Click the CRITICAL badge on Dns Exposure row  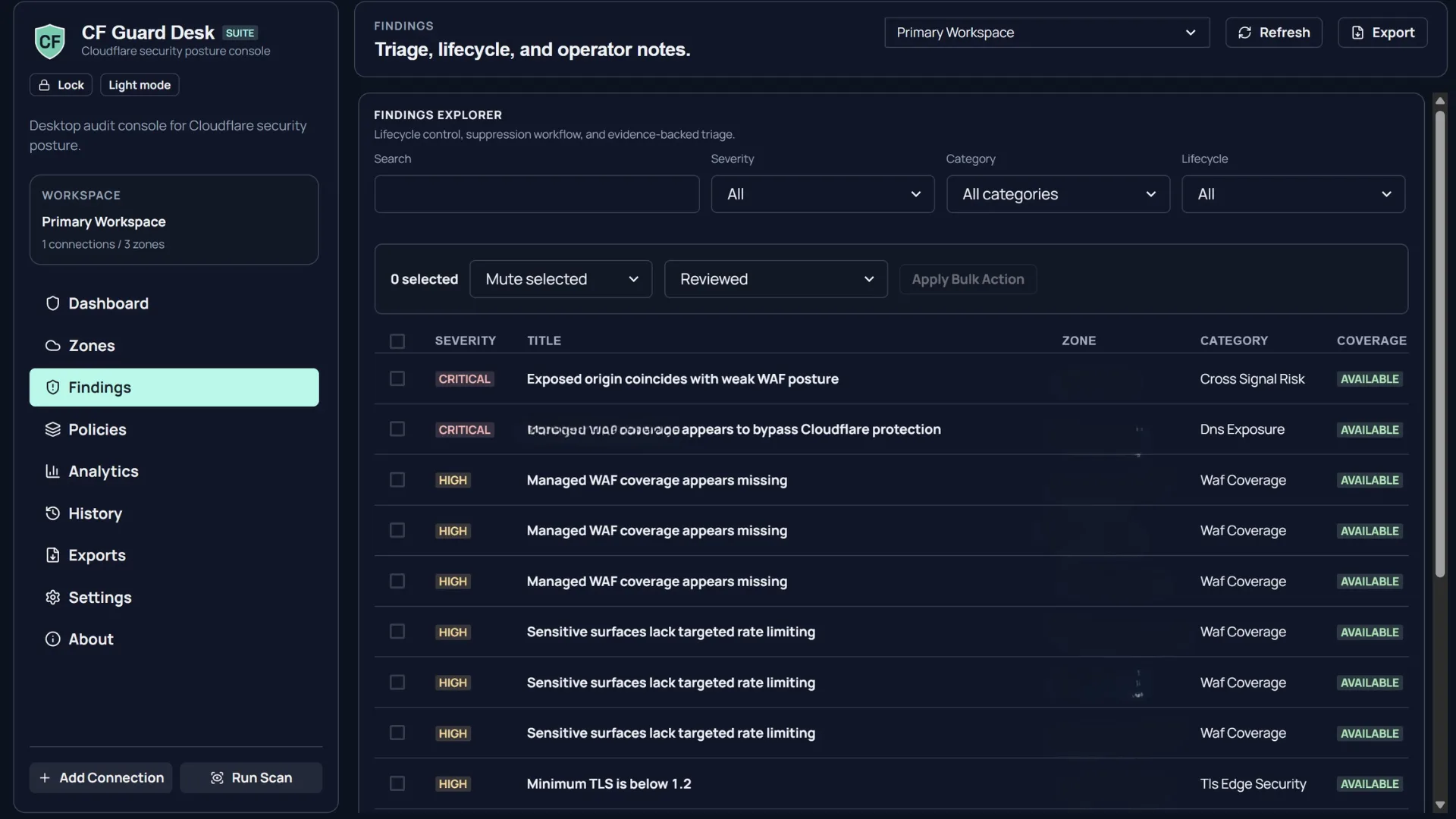(x=464, y=430)
